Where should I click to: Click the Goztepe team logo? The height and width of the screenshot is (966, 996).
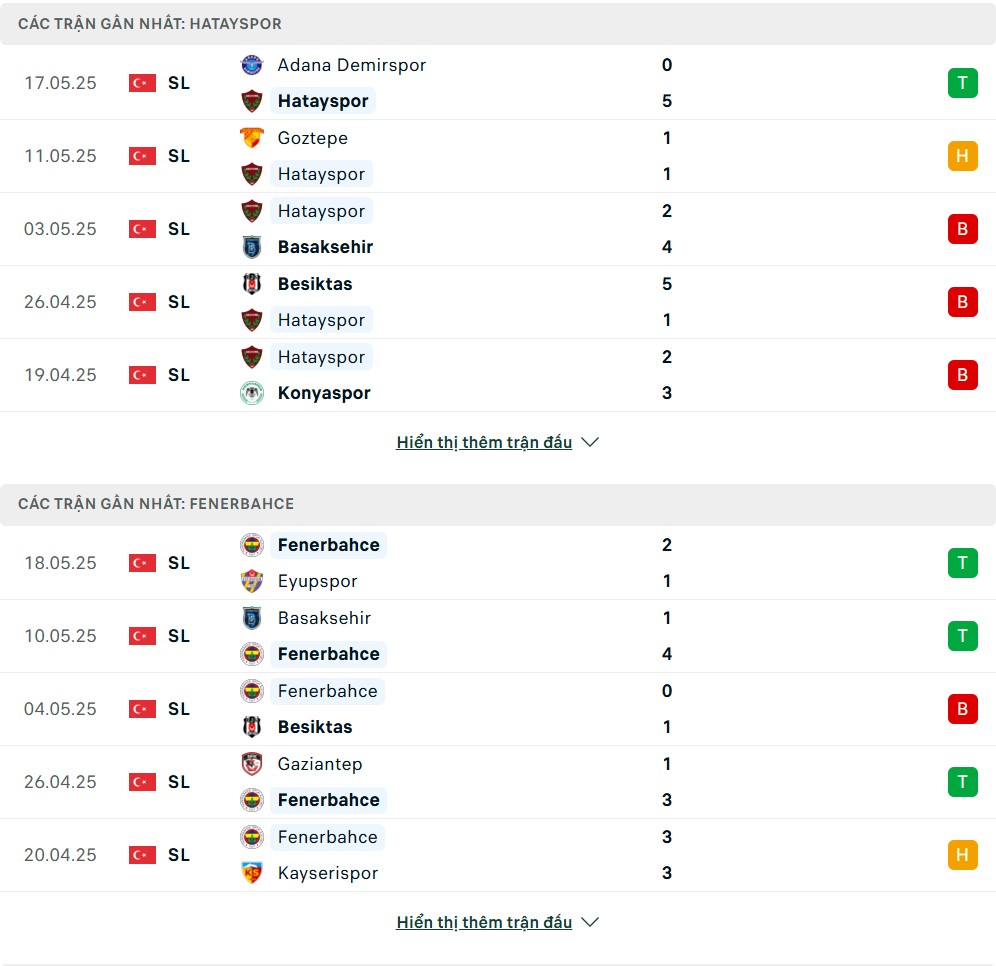pyautogui.click(x=252, y=138)
